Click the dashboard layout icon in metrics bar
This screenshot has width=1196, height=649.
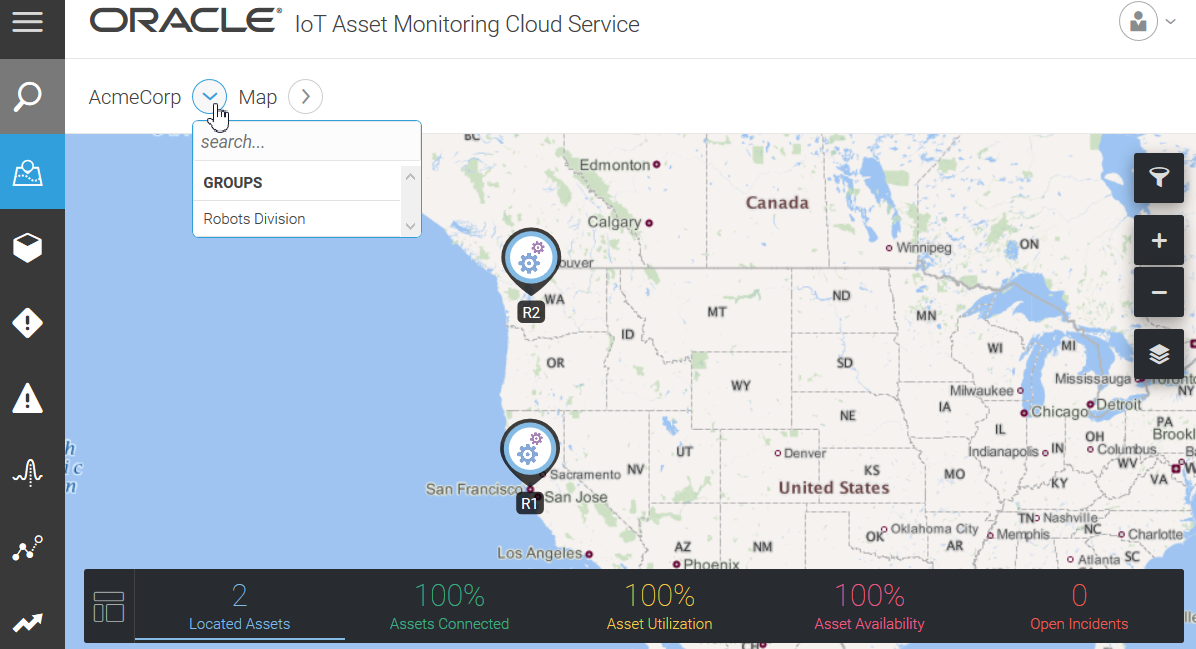pos(108,607)
